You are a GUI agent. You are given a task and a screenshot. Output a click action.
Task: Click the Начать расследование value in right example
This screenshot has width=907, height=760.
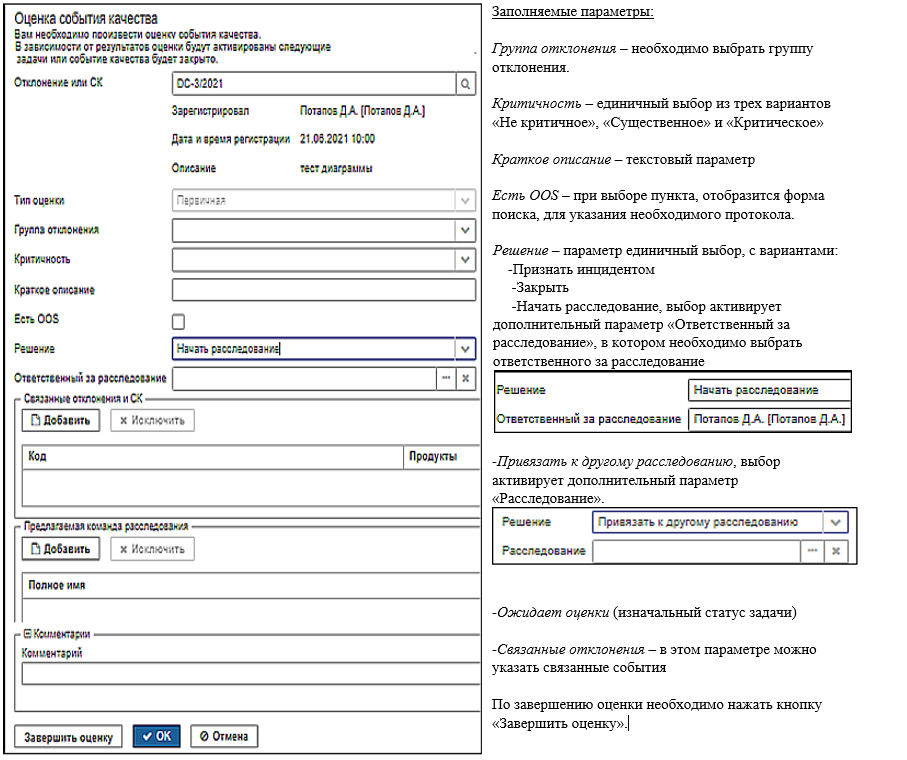pyautogui.click(x=756, y=390)
